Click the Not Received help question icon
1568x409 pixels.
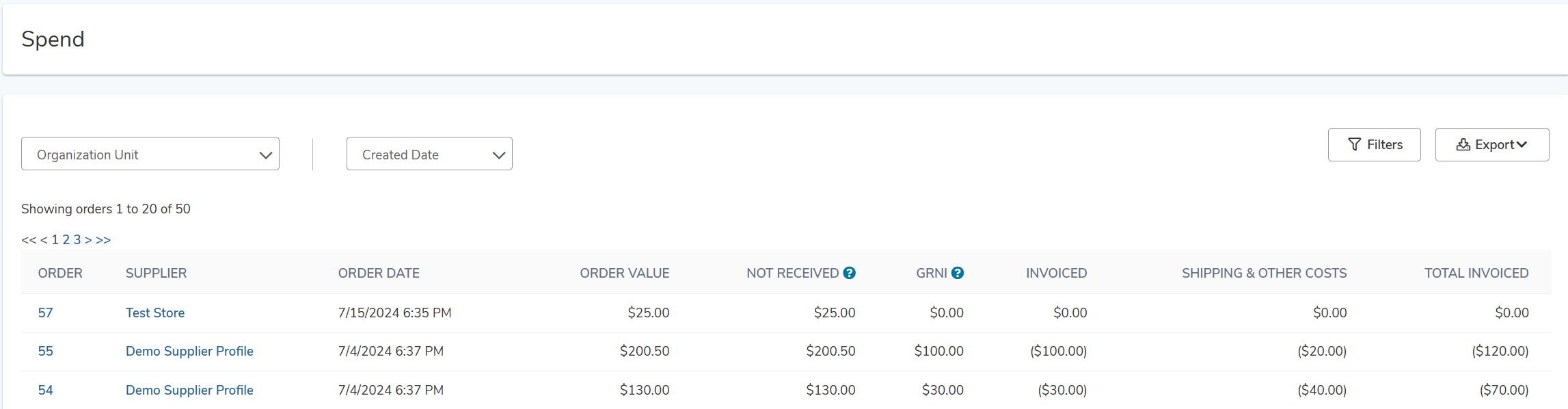coord(849,273)
